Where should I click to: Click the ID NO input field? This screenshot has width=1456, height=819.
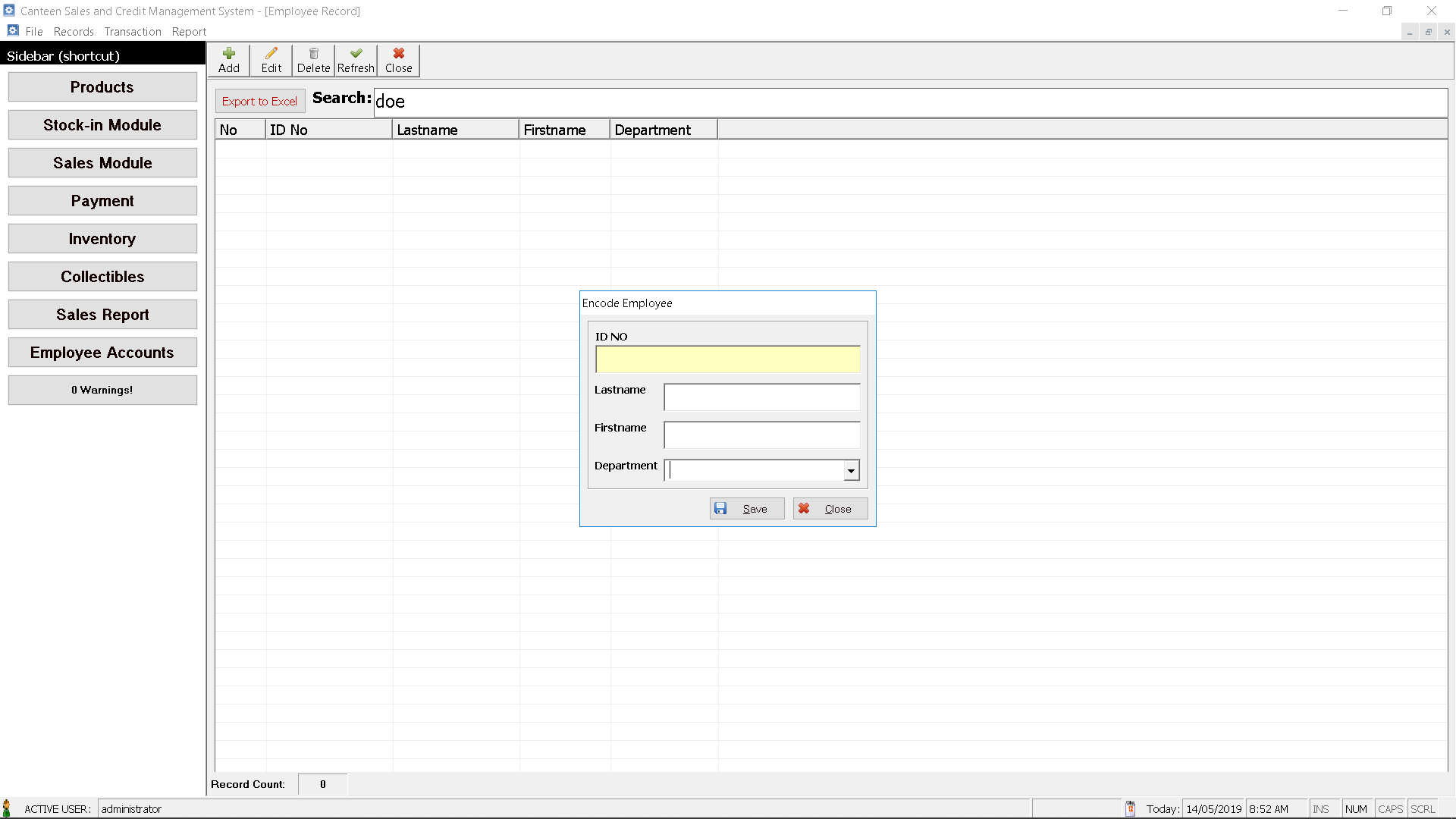point(727,358)
